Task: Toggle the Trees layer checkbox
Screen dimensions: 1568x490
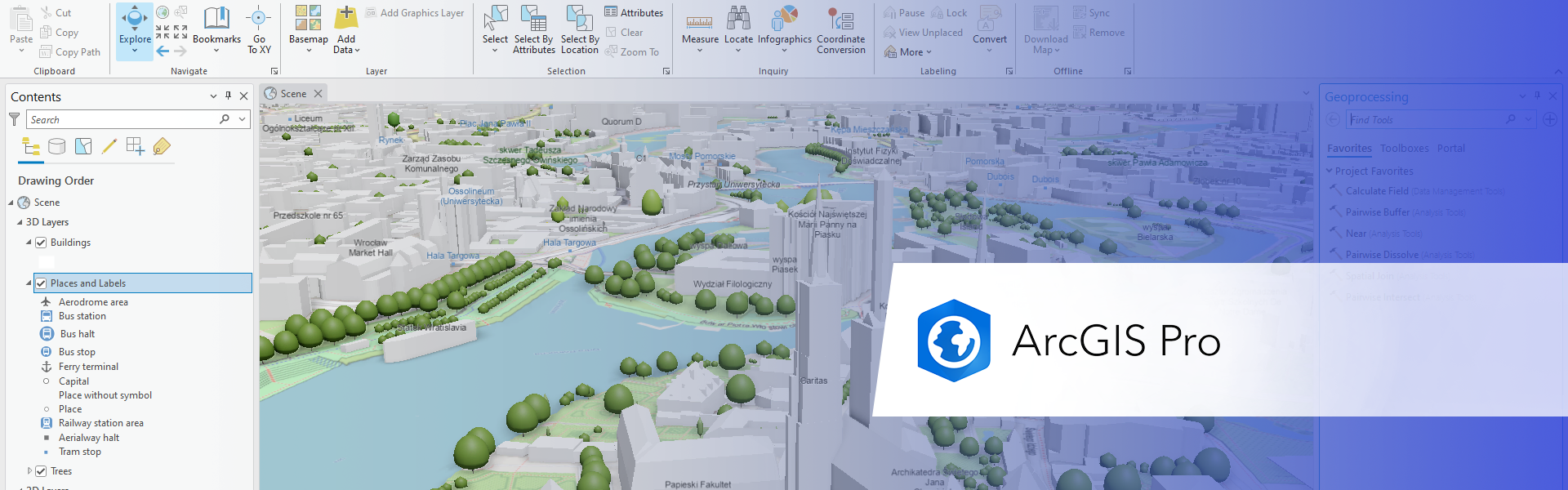Action: click(x=41, y=471)
